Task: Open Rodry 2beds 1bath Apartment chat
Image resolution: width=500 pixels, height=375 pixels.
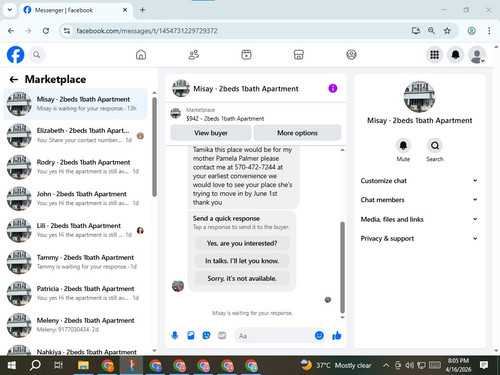Action: 75,167
